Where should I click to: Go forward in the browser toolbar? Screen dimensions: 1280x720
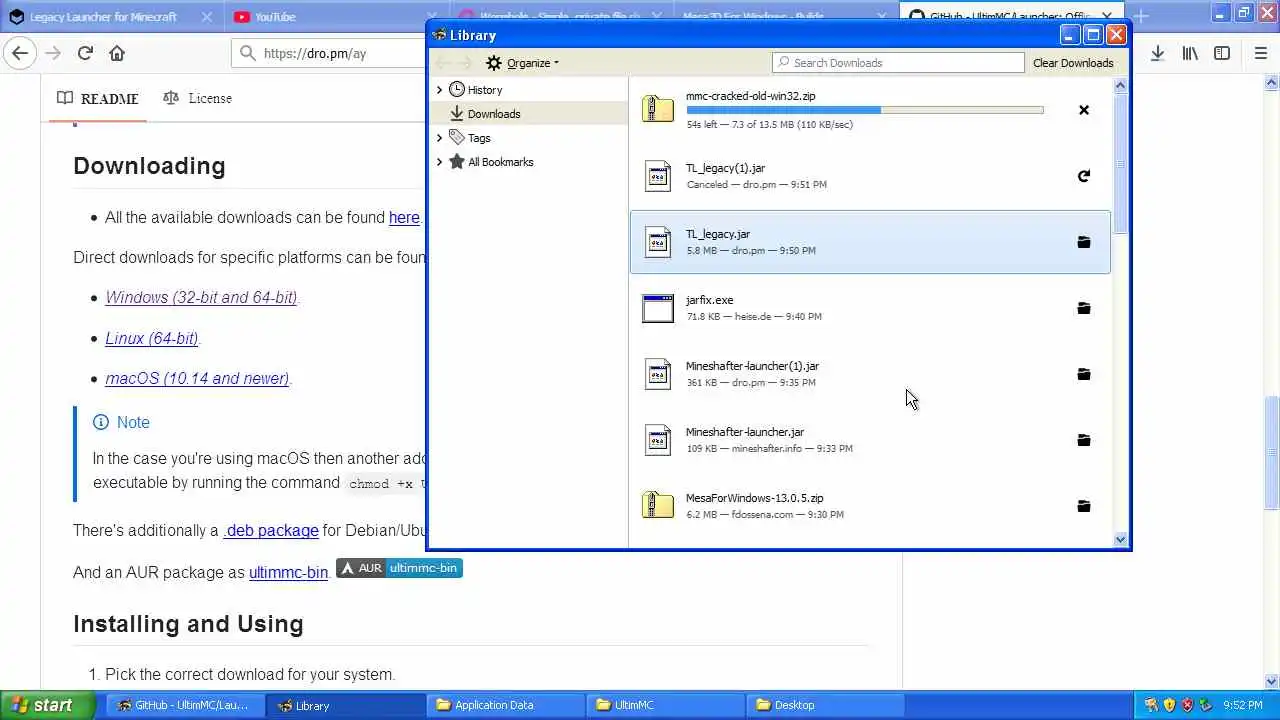pos(53,53)
